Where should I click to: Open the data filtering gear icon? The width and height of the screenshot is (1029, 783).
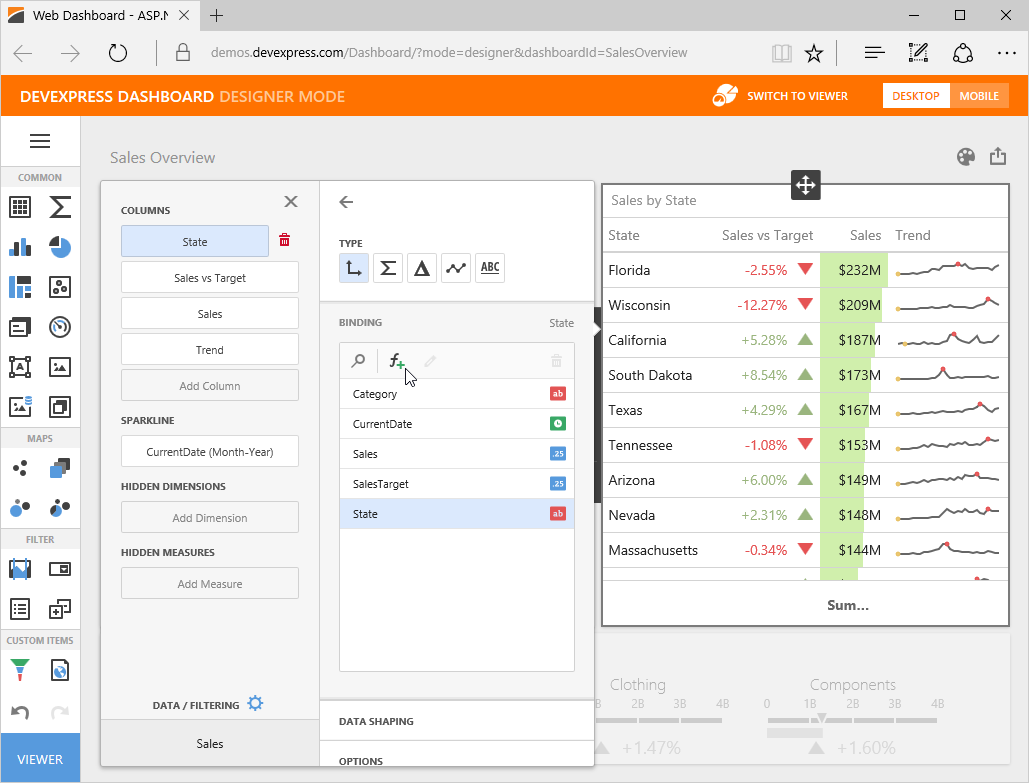coord(255,704)
